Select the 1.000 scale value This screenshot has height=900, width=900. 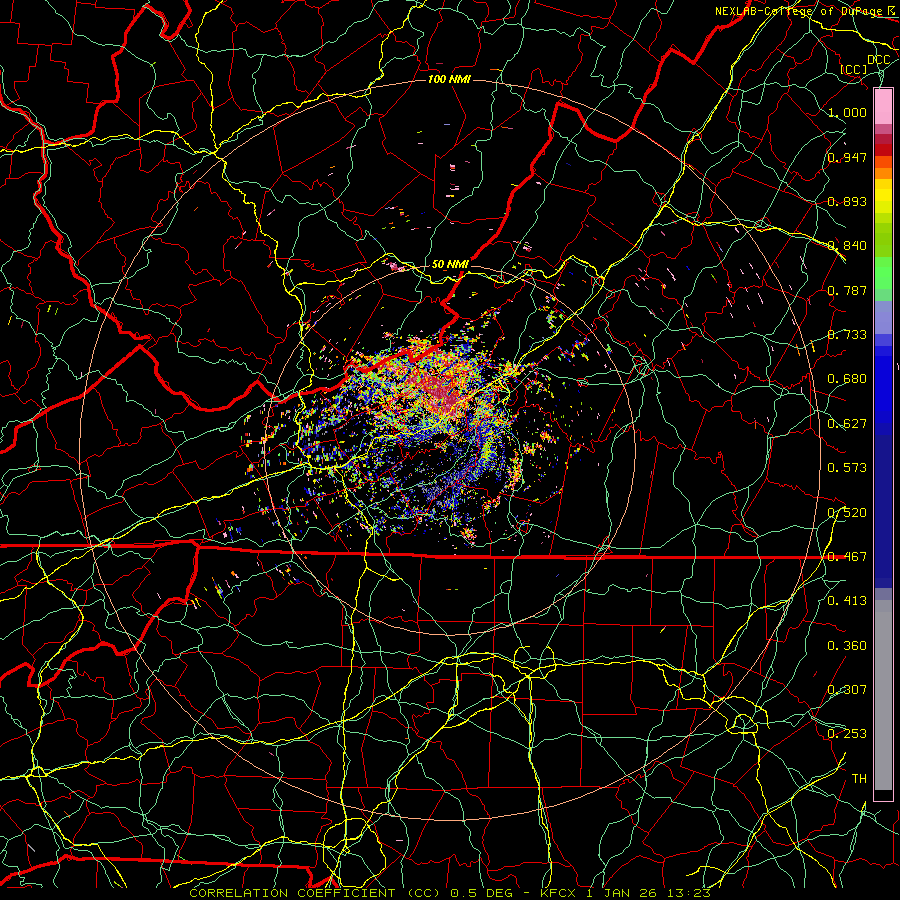847,112
